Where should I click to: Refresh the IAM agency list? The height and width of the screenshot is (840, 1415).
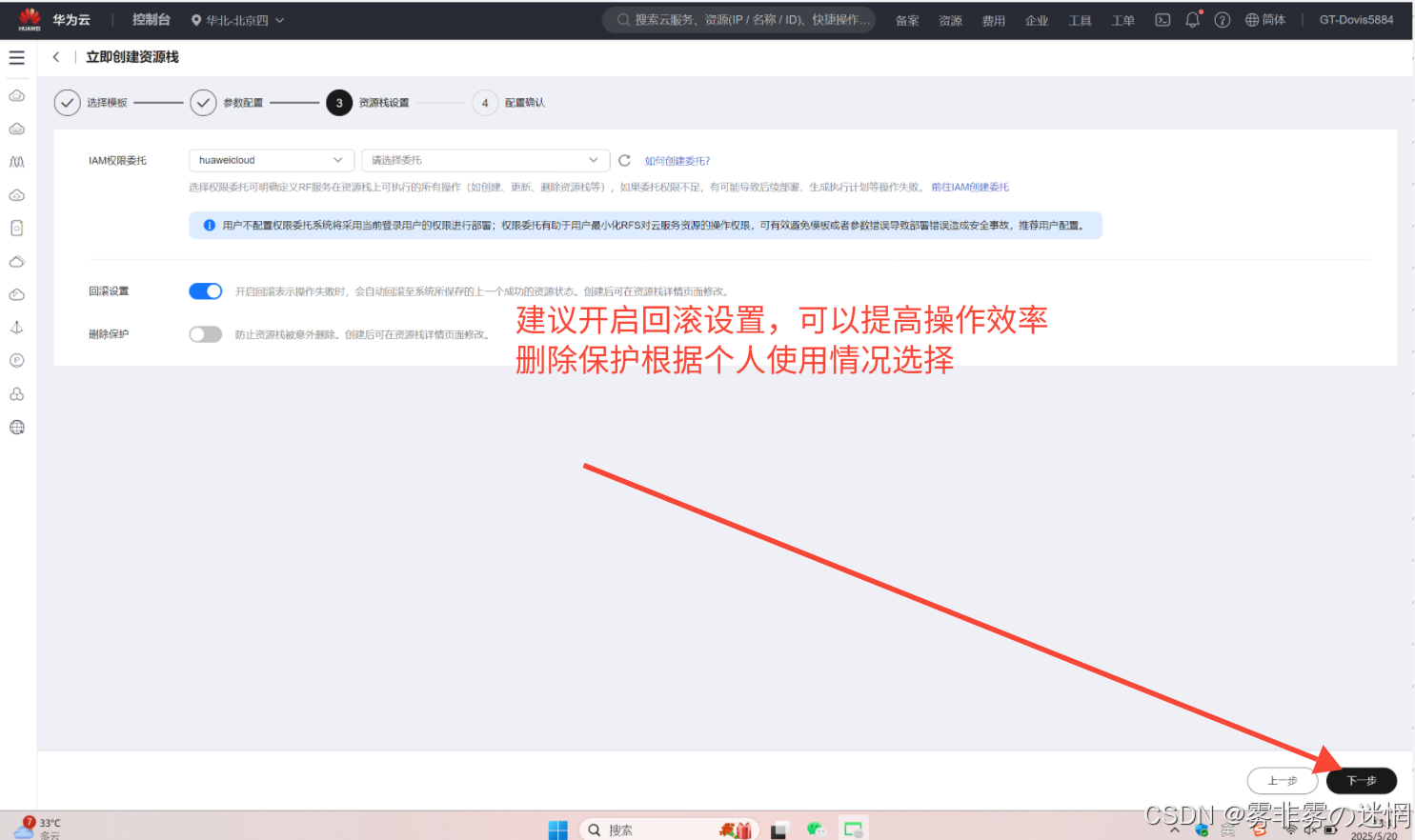coord(624,161)
